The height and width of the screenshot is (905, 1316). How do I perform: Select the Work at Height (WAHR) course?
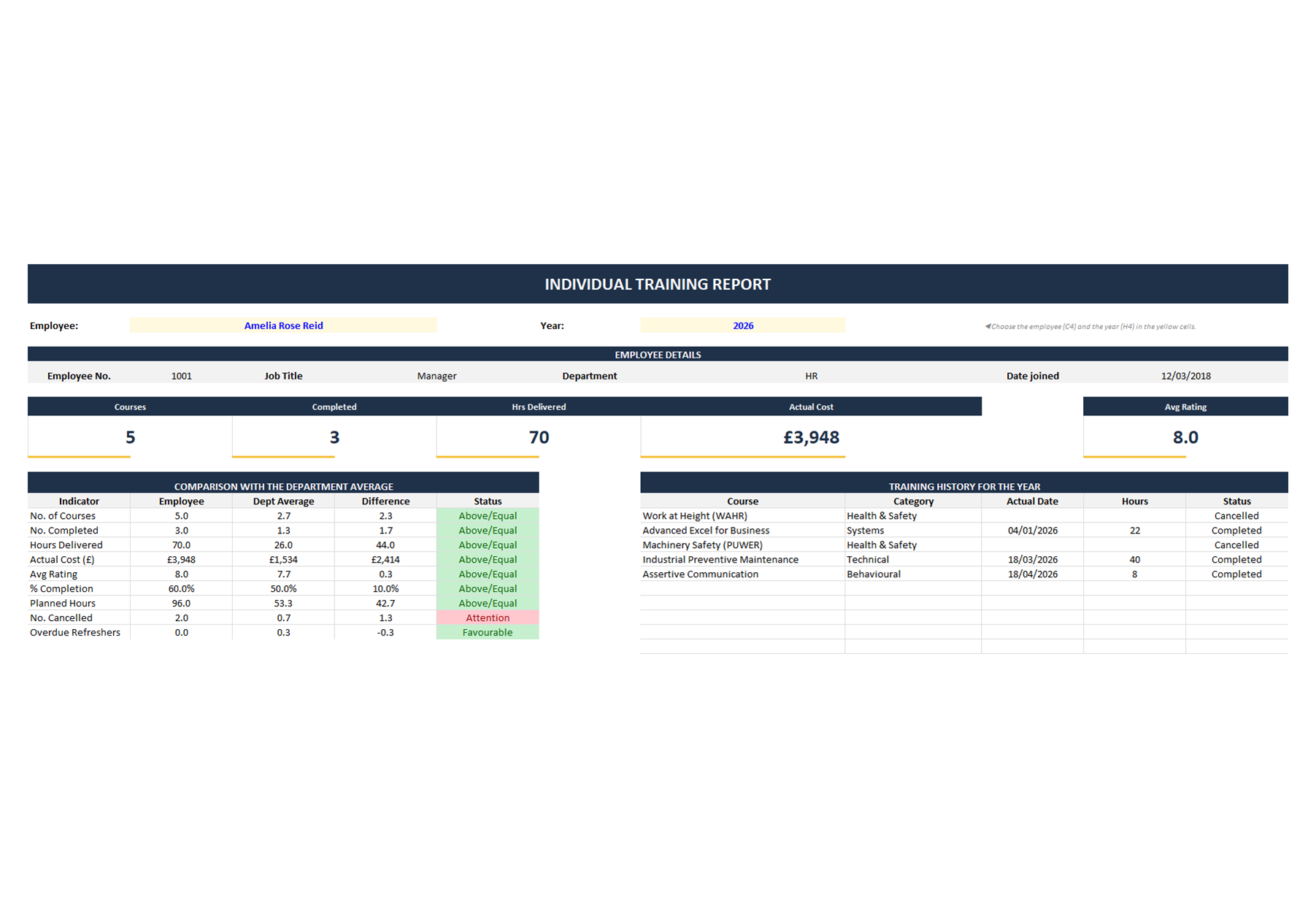coord(695,516)
